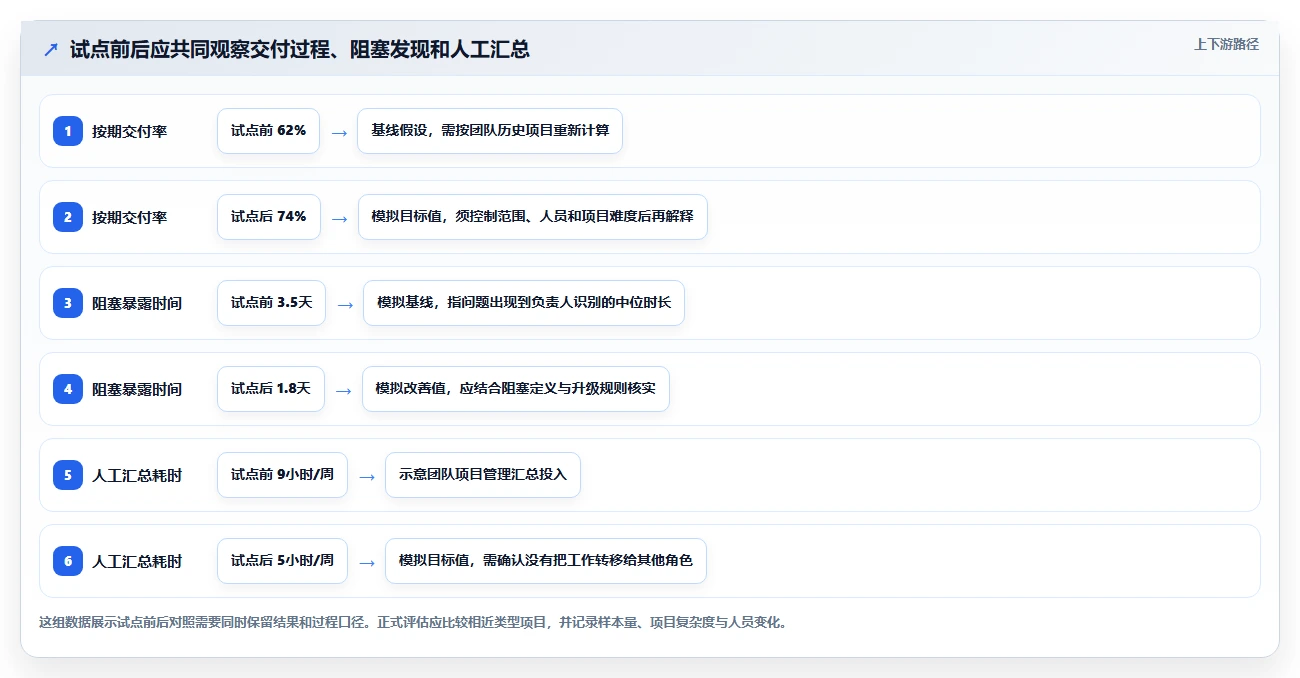Select 阻塞暴露时间 label in row 4
The height and width of the screenshot is (678, 1300).
[137, 389]
